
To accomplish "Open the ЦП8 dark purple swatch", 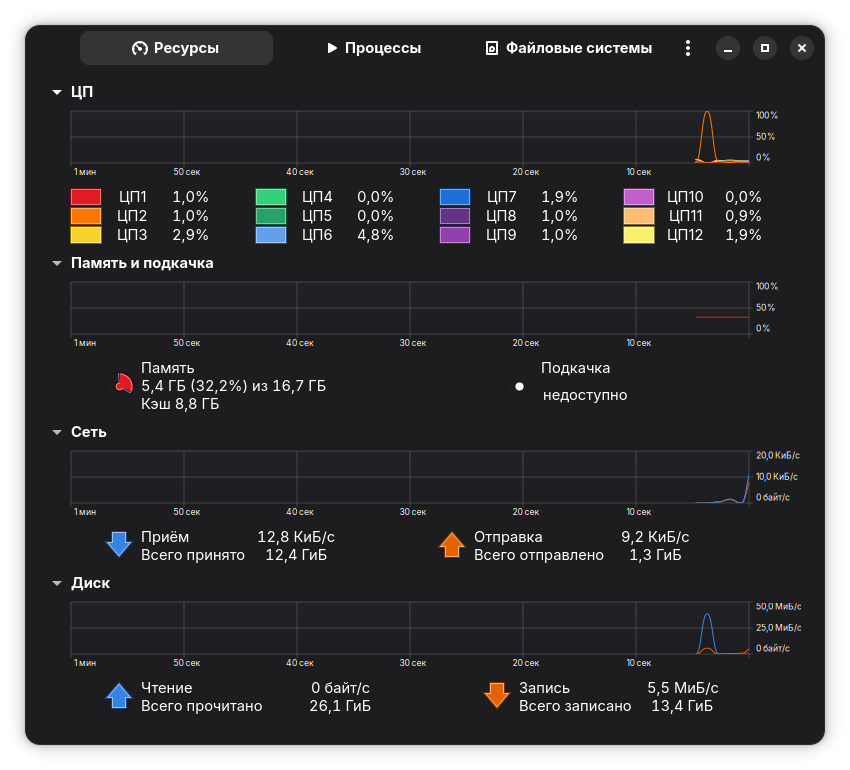I will coord(455,216).
